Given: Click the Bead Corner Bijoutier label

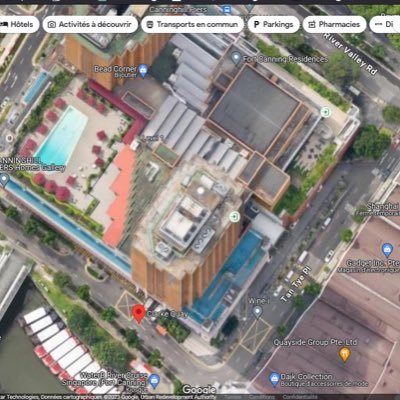Looking at the screenshot, I should click(115, 71).
